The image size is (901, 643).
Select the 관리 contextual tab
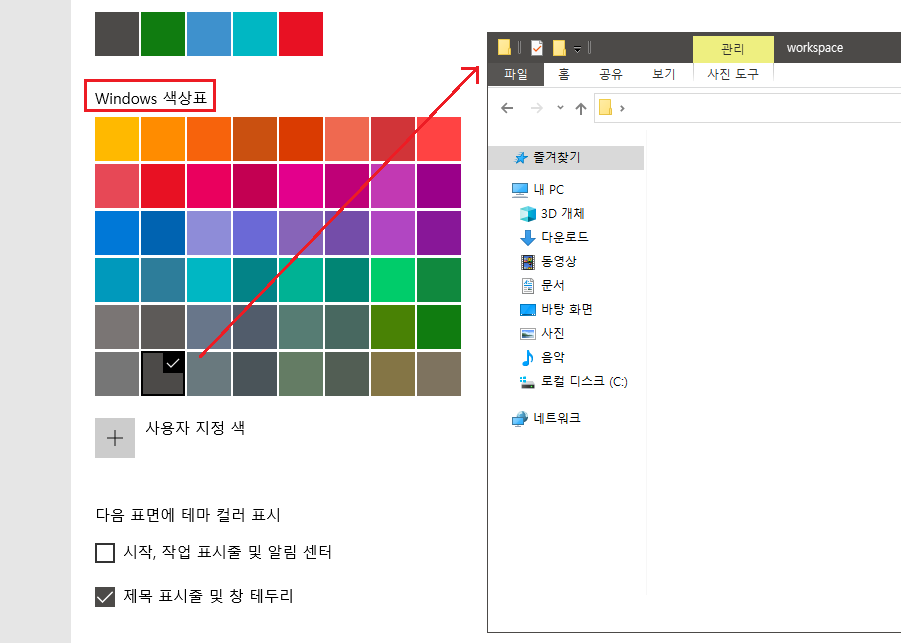pyautogui.click(x=733, y=49)
